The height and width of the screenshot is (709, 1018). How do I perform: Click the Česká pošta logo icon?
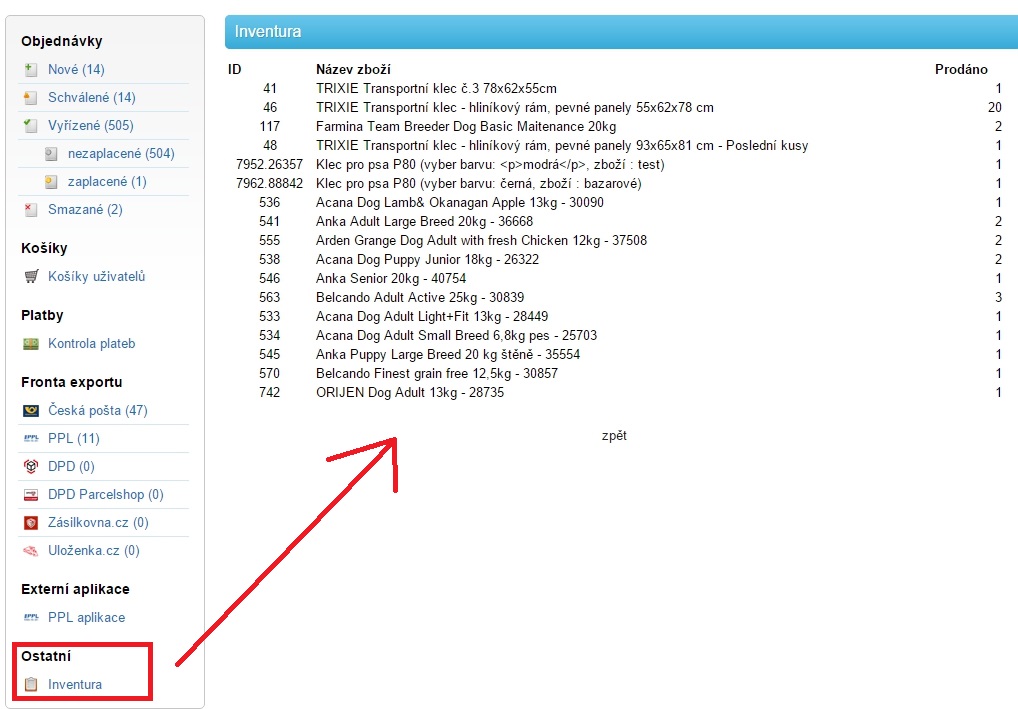click(31, 410)
